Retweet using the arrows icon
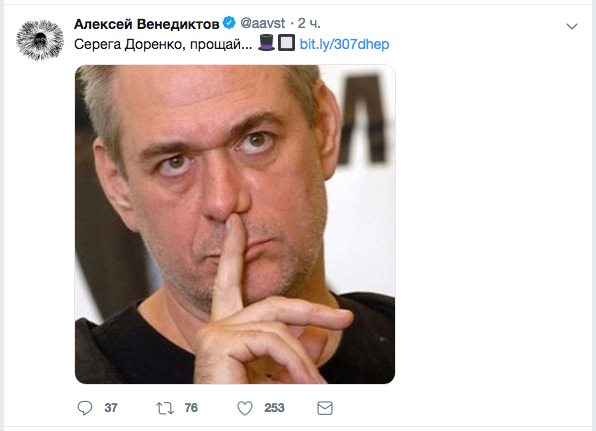Image resolution: width=596 pixels, height=431 pixels. pyautogui.click(x=165, y=408)
